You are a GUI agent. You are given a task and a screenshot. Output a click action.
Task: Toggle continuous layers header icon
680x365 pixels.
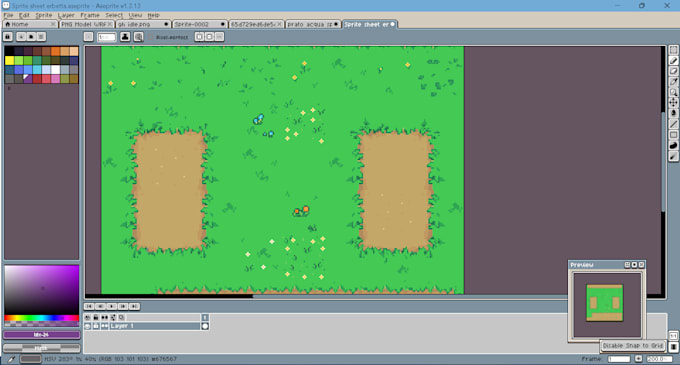tap(105, 318)
